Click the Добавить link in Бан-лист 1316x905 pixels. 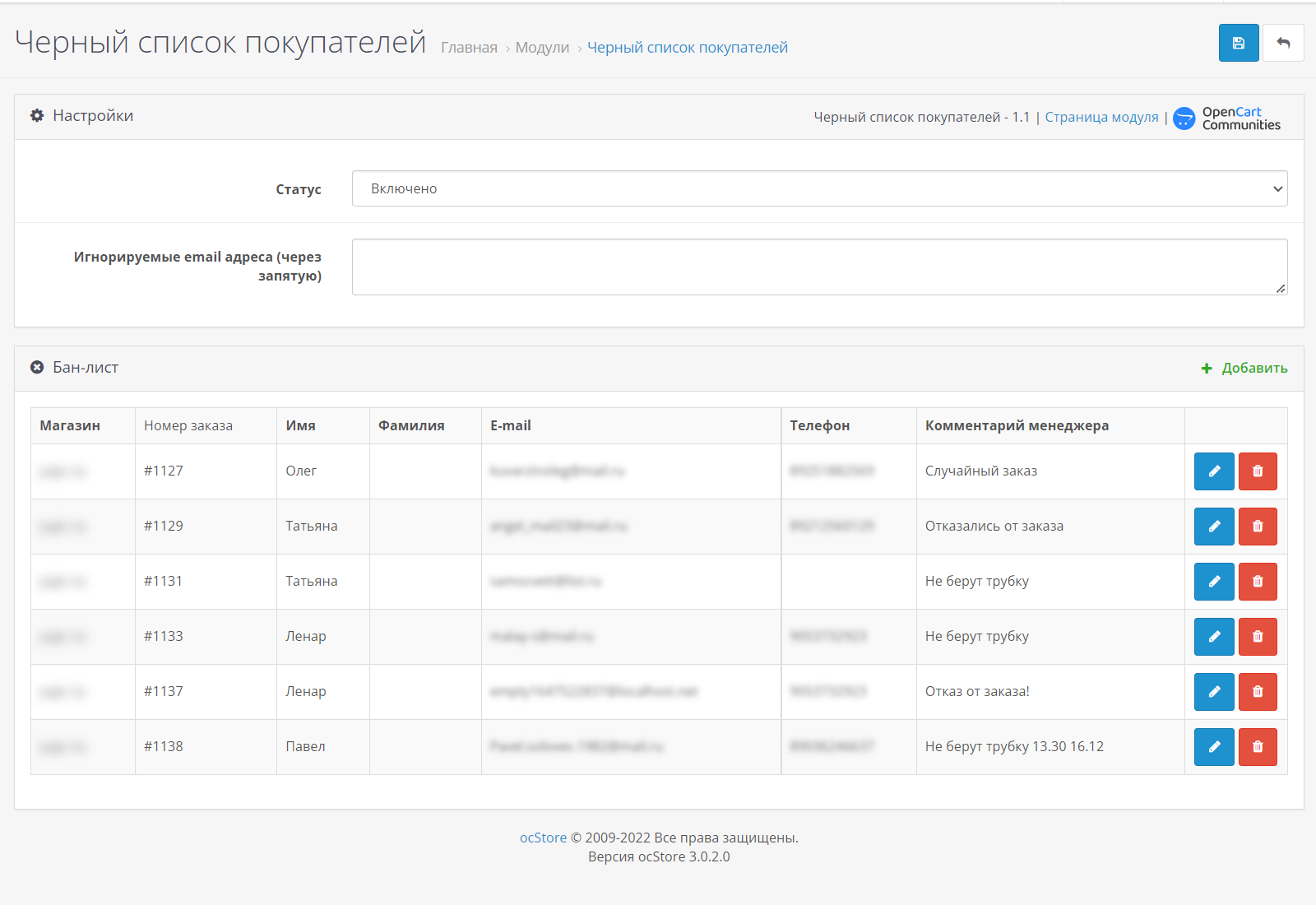click(1244, 368)
